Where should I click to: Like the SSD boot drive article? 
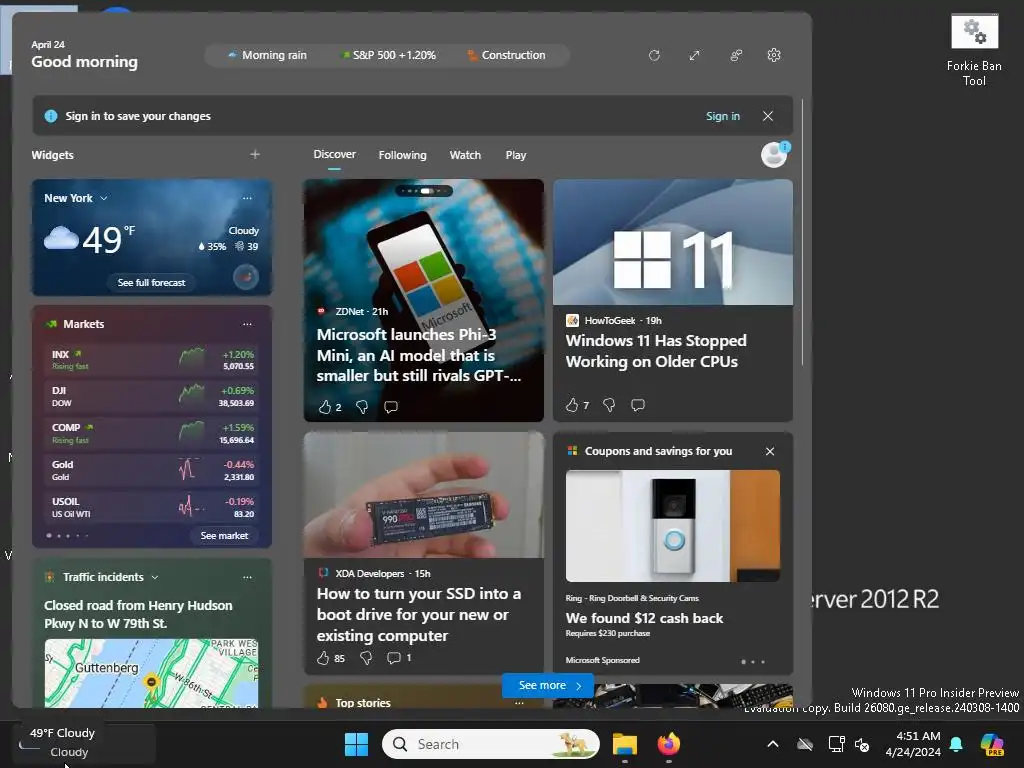click(323, 658)
